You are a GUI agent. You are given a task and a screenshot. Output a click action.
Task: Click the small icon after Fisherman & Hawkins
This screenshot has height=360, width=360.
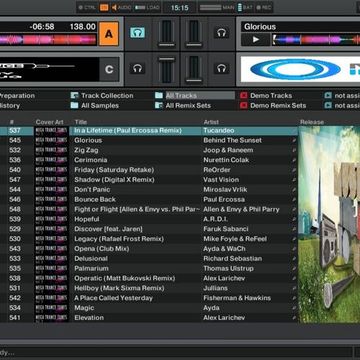pyautogui.click(x=294, y=298)
